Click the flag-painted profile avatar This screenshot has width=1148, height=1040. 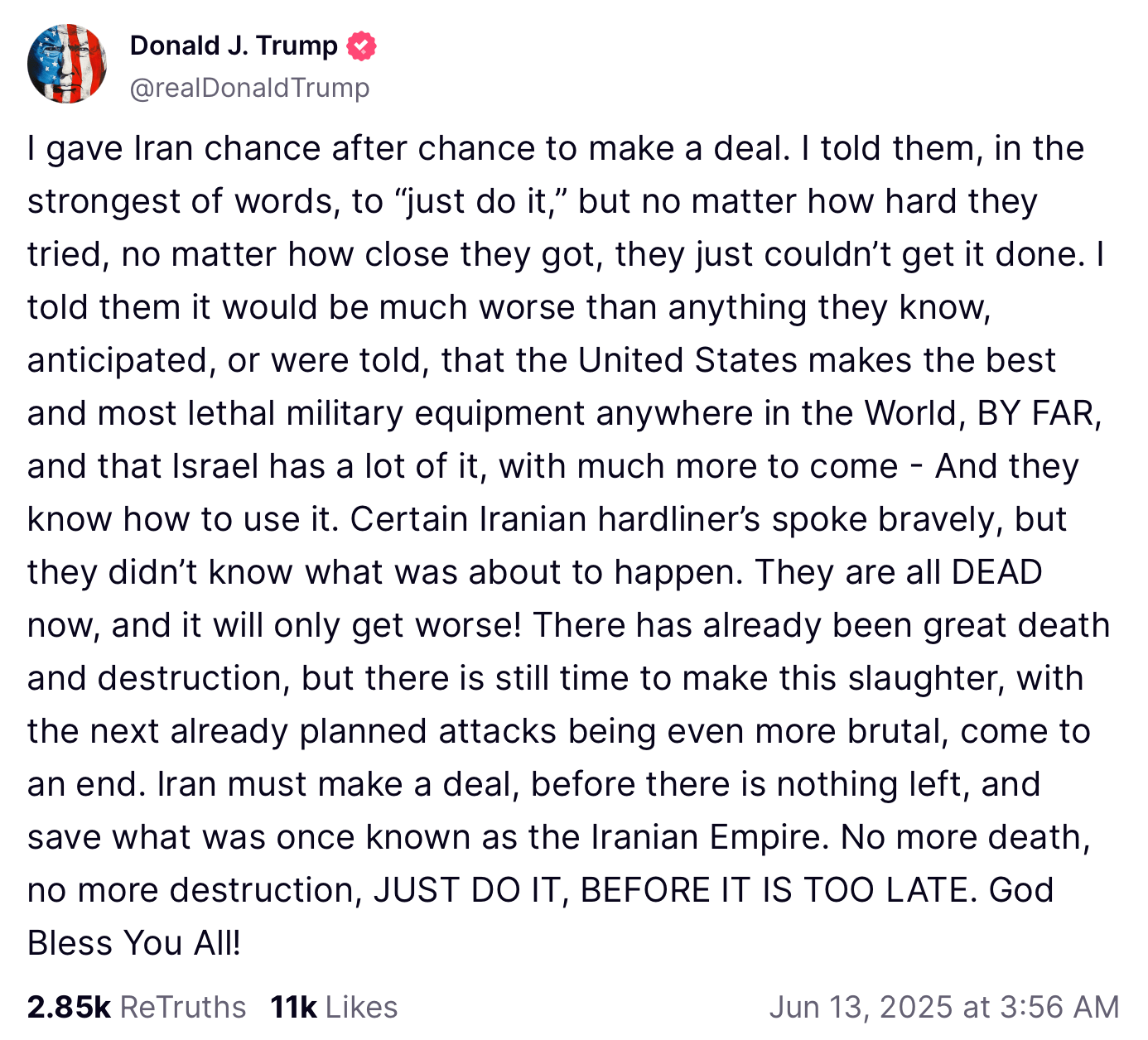coord(67,64)
